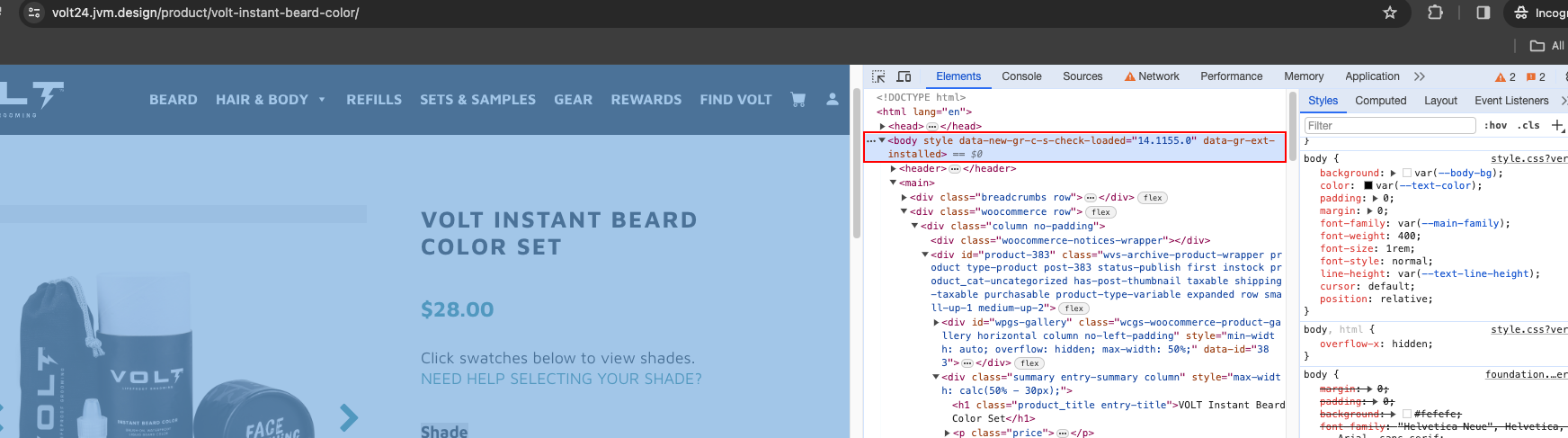Collapse the woocommerce row div node
This screenshot has width=1568, height=438.
904,212
